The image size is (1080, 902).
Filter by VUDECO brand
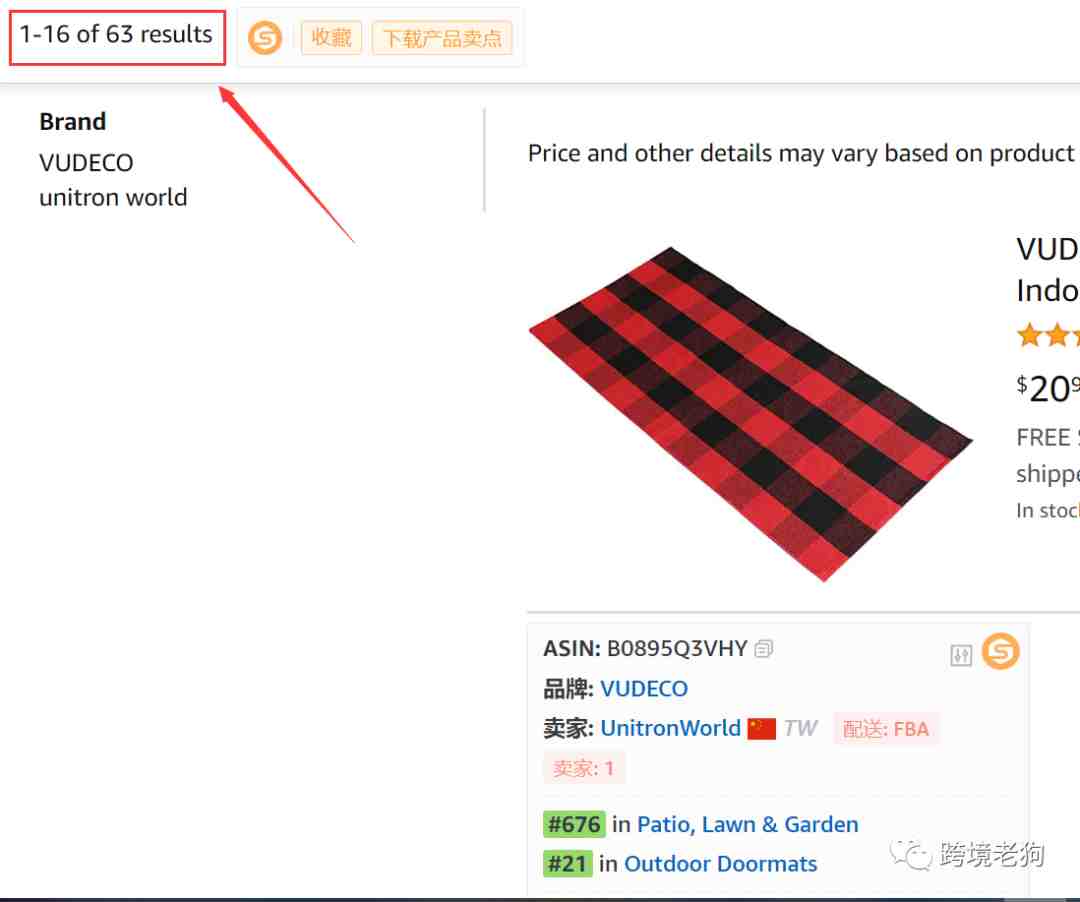(x=86, y=162)
